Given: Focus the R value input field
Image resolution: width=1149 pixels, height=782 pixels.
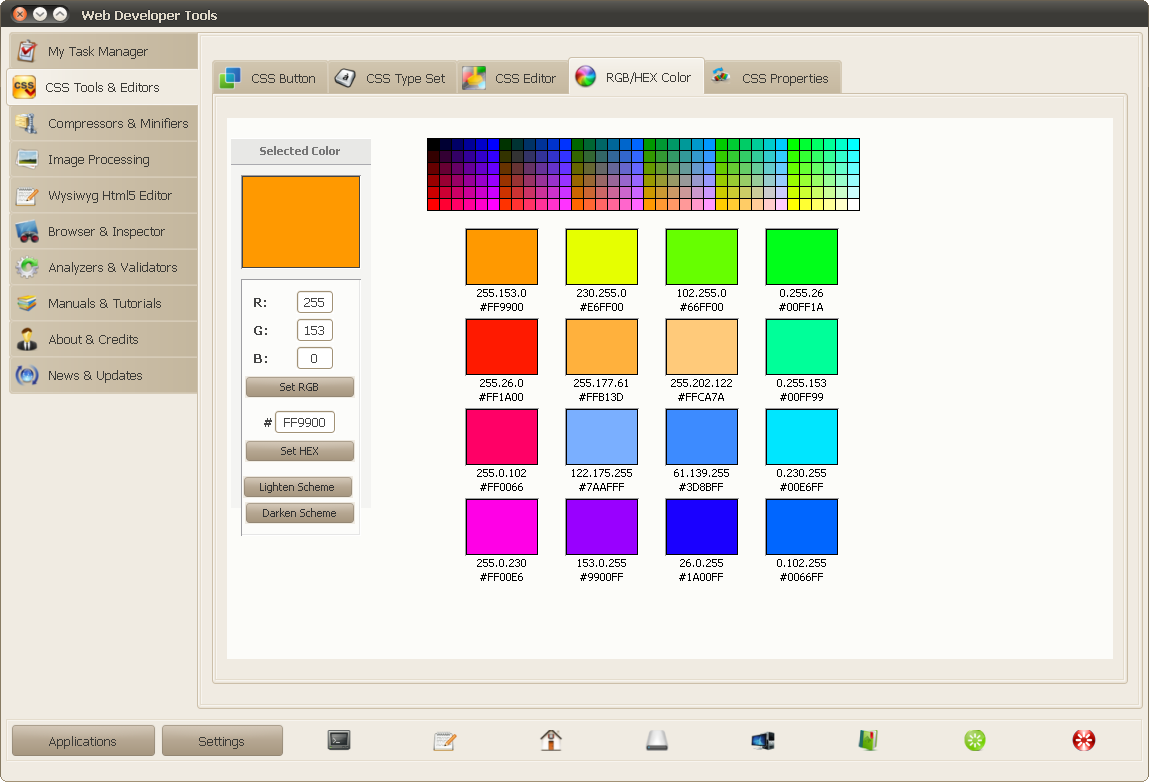Looking at the screenshot, I should click(x=314, y=302).
